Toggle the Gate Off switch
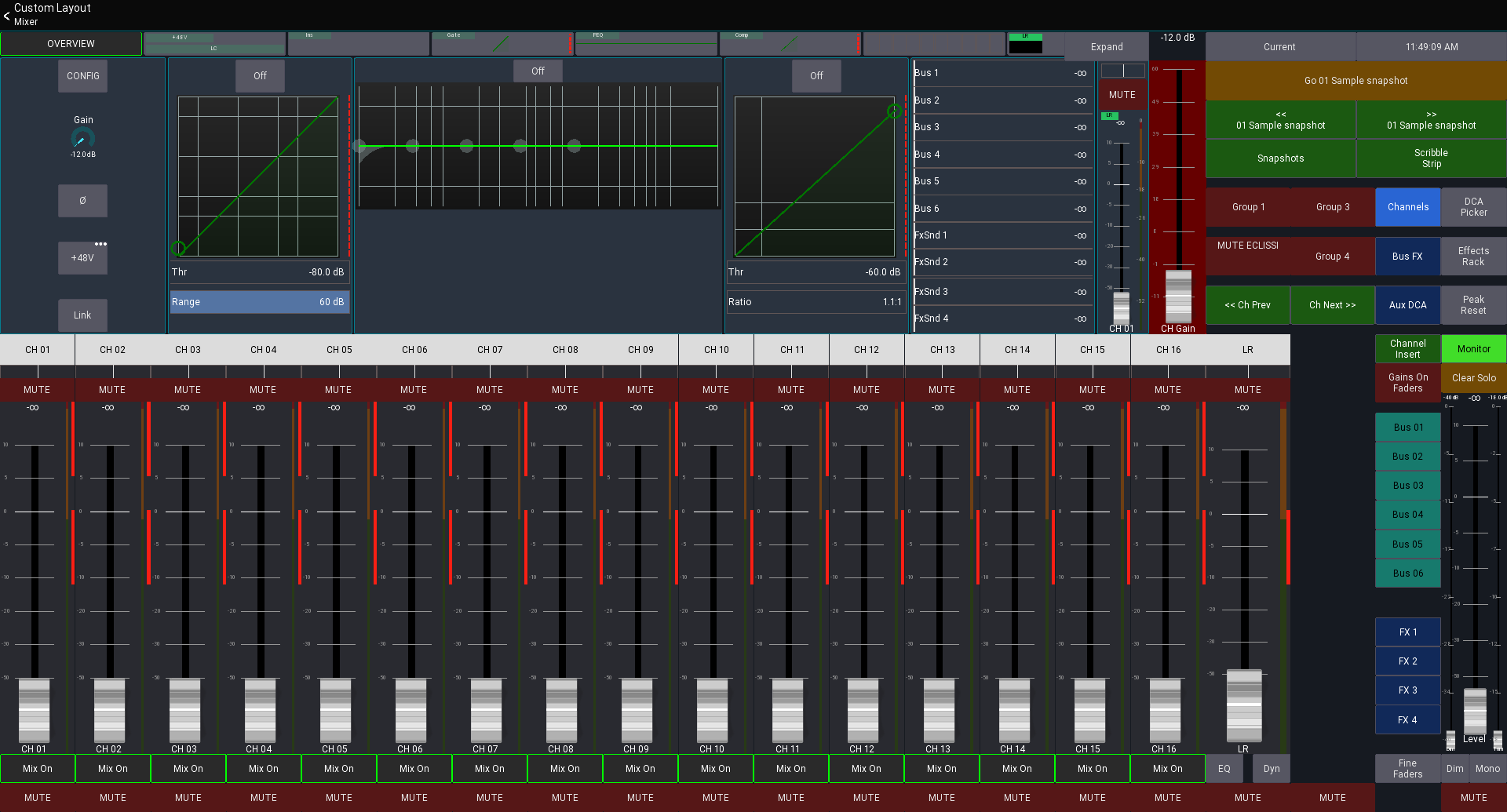 pyautogui.click(x=259, y=75)
